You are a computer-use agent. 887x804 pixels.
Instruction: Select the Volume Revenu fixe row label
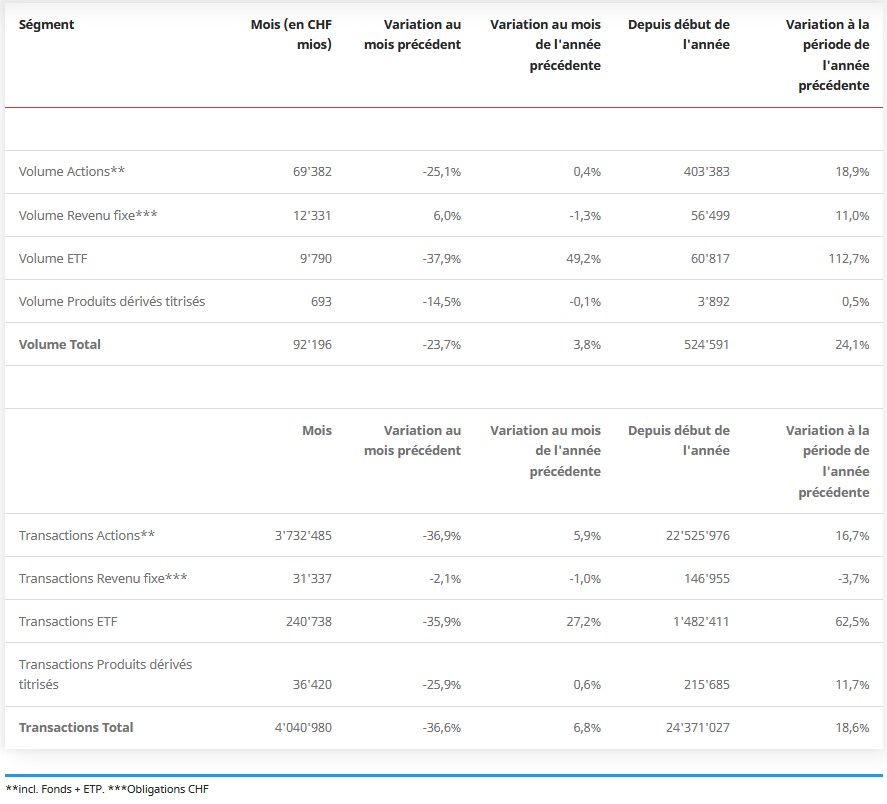[88, 215]
